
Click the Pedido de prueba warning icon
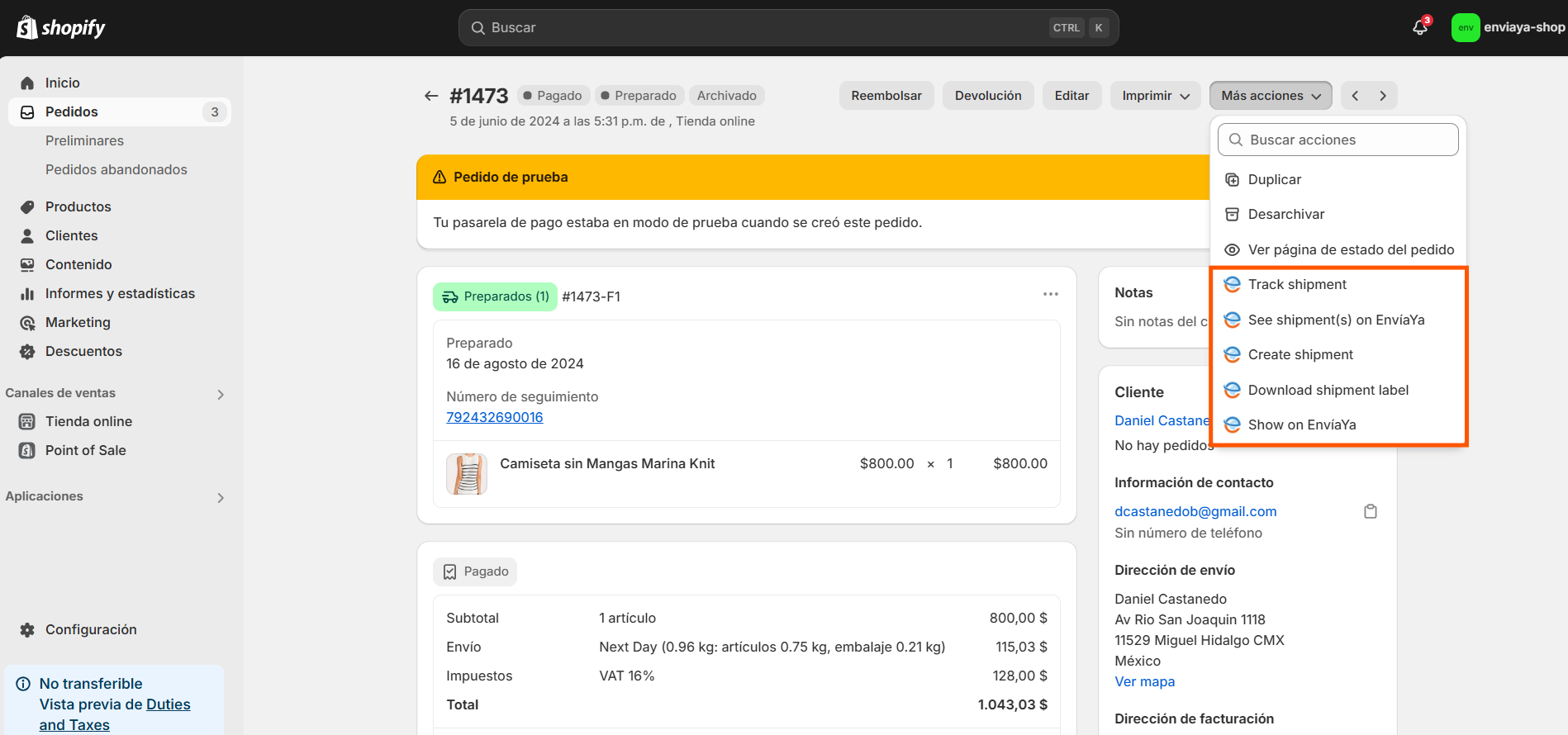pos(440,177)
